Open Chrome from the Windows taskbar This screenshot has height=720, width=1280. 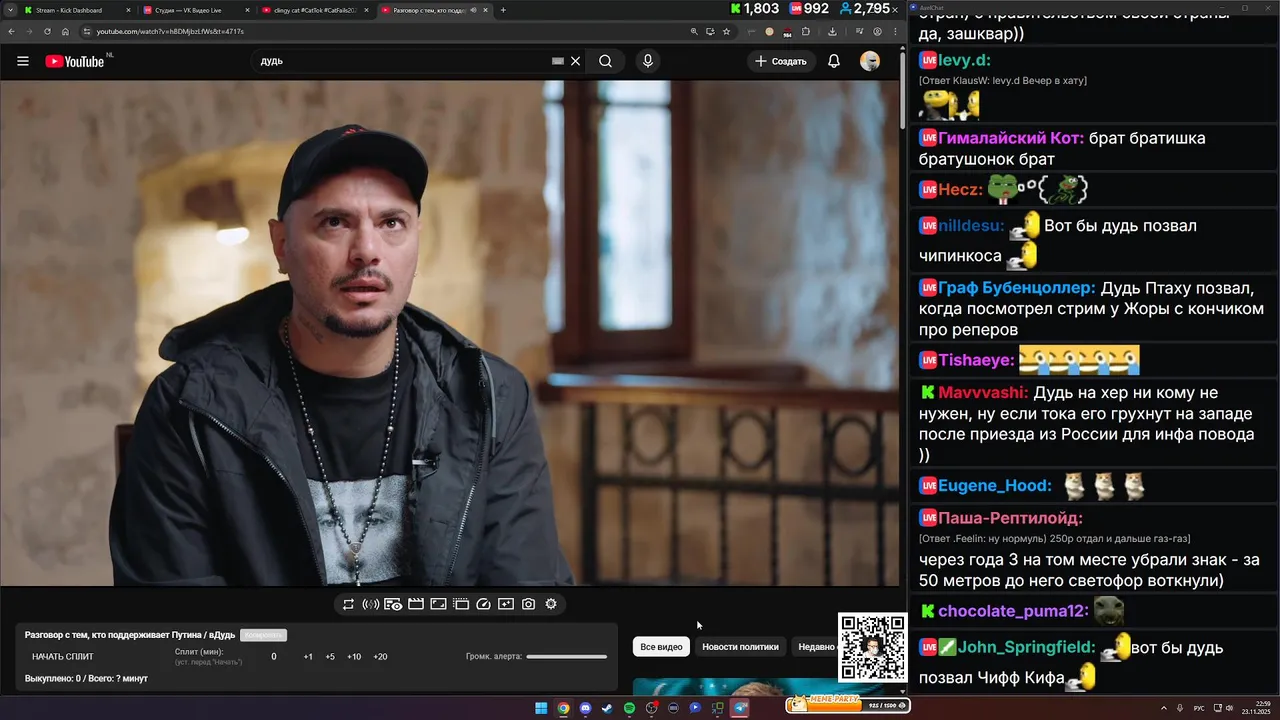[563, 708]
